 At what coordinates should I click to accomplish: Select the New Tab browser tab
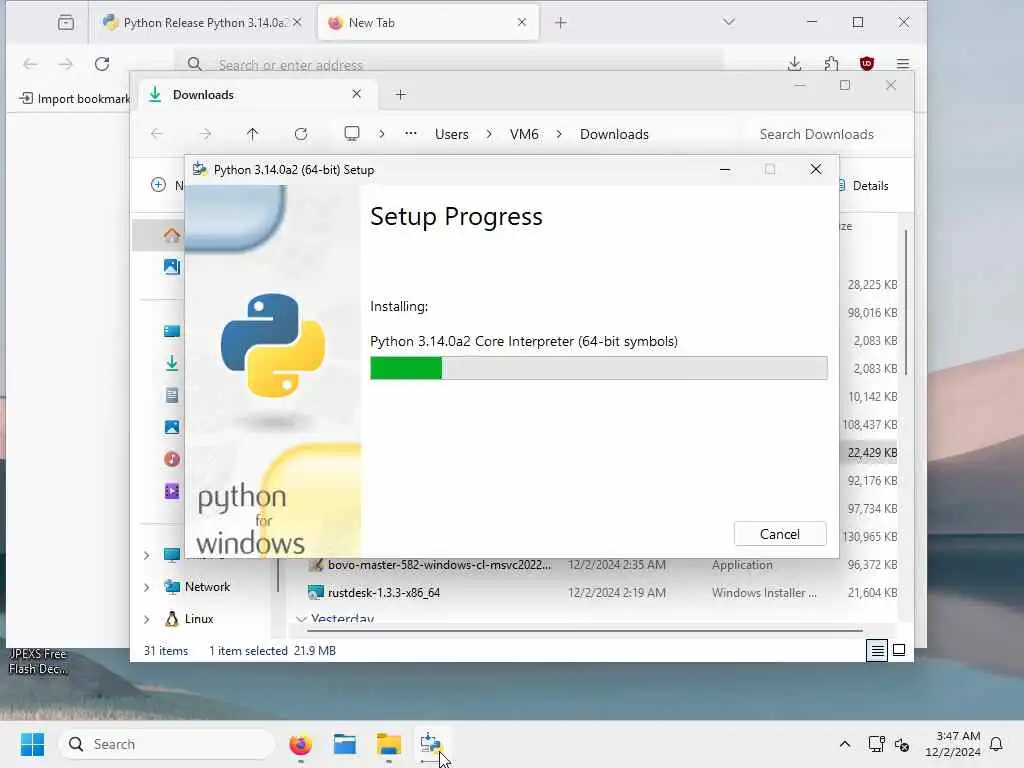point(428,23)
